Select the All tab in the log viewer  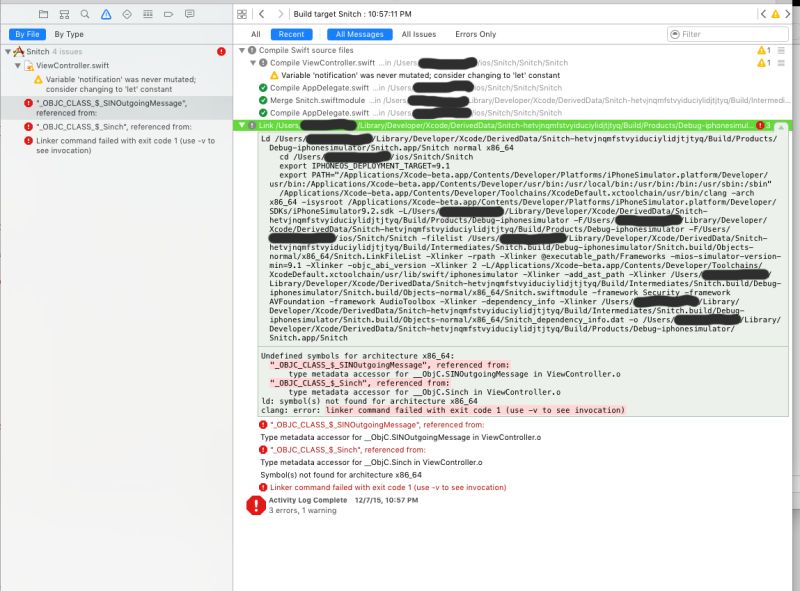coord(256,33)
